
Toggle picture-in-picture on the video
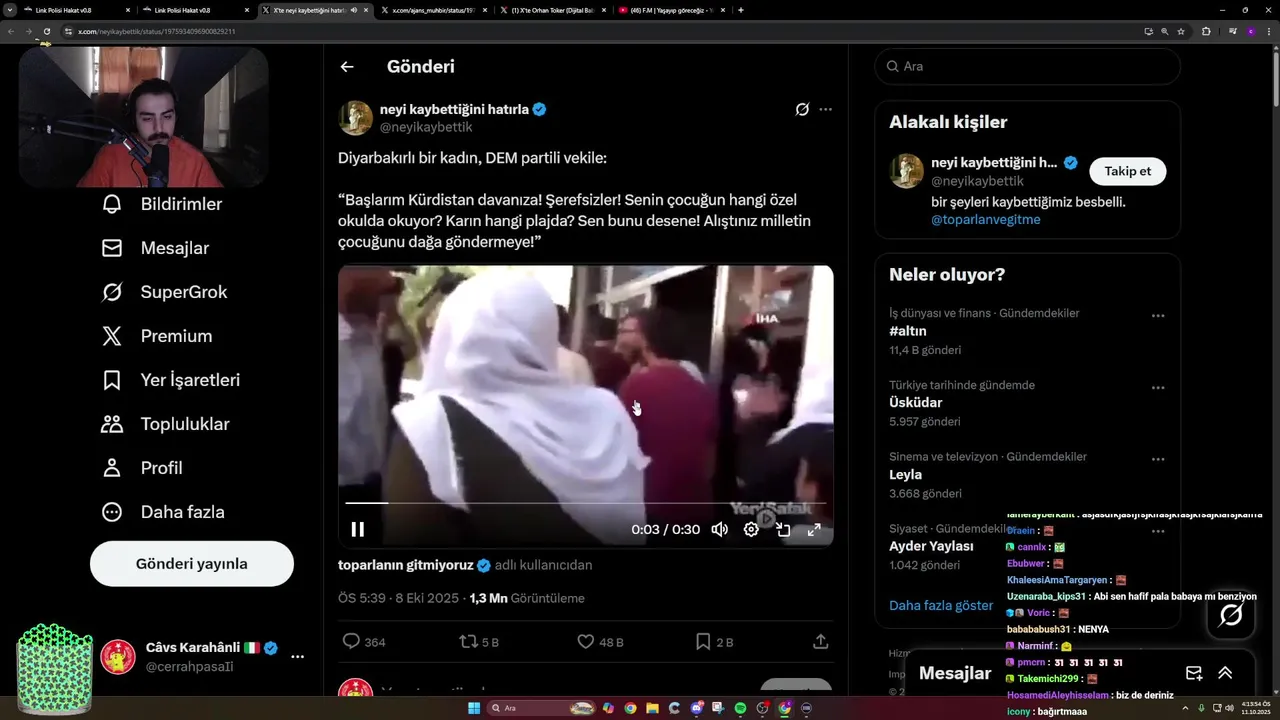point(783,529)
